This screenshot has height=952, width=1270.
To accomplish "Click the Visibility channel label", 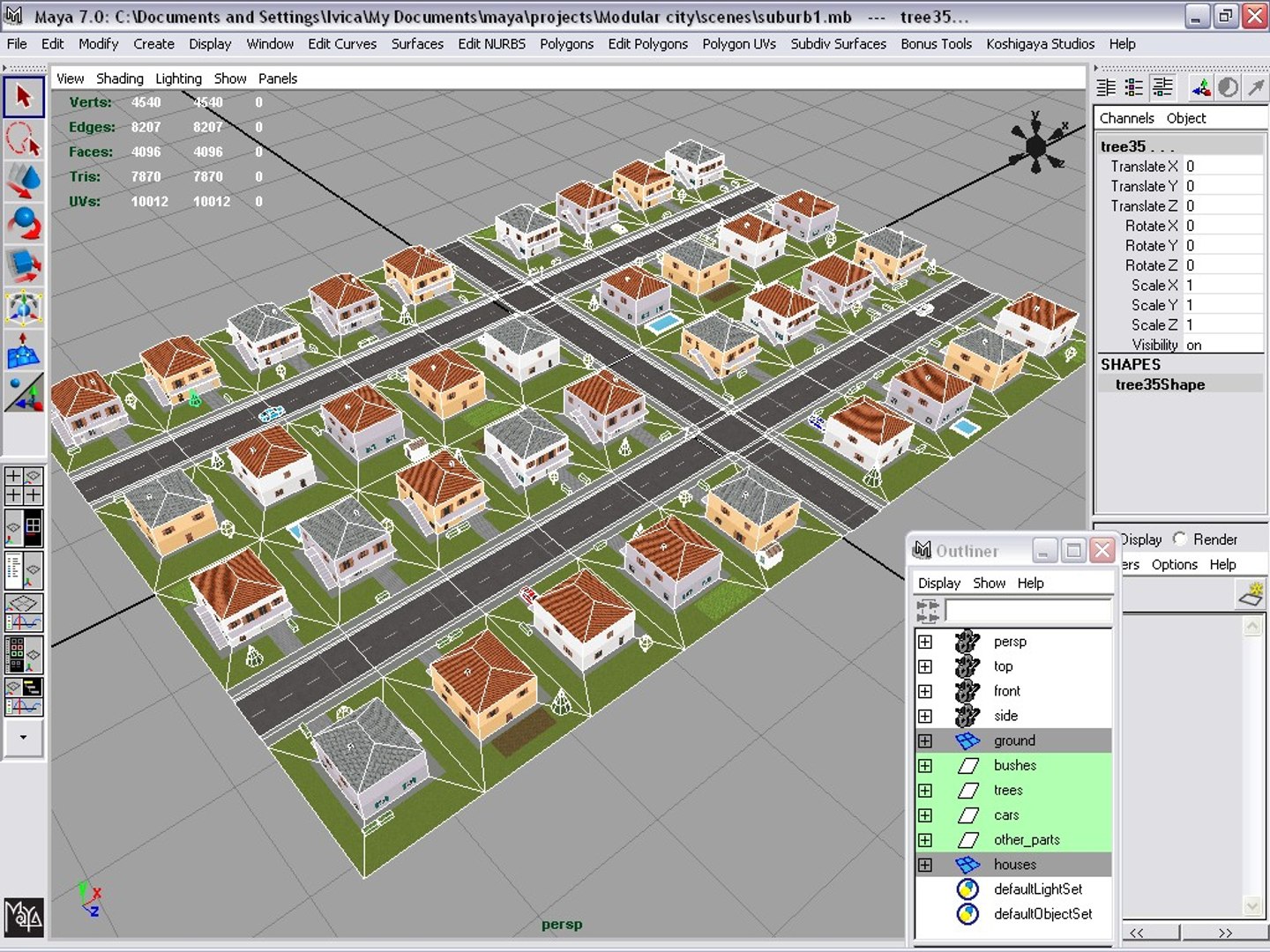I will (x=1154, y=345).
